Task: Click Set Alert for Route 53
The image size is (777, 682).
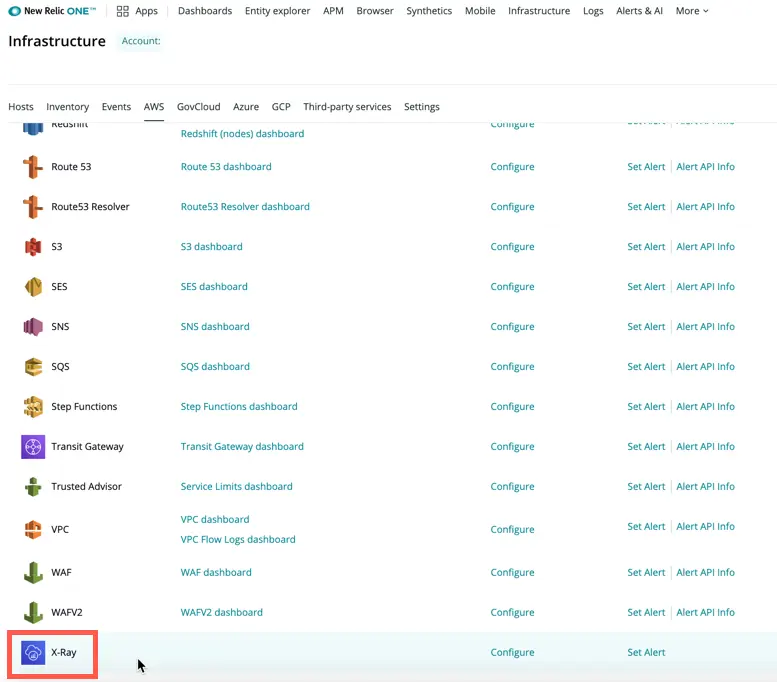Action: click(x=646, y=167)
